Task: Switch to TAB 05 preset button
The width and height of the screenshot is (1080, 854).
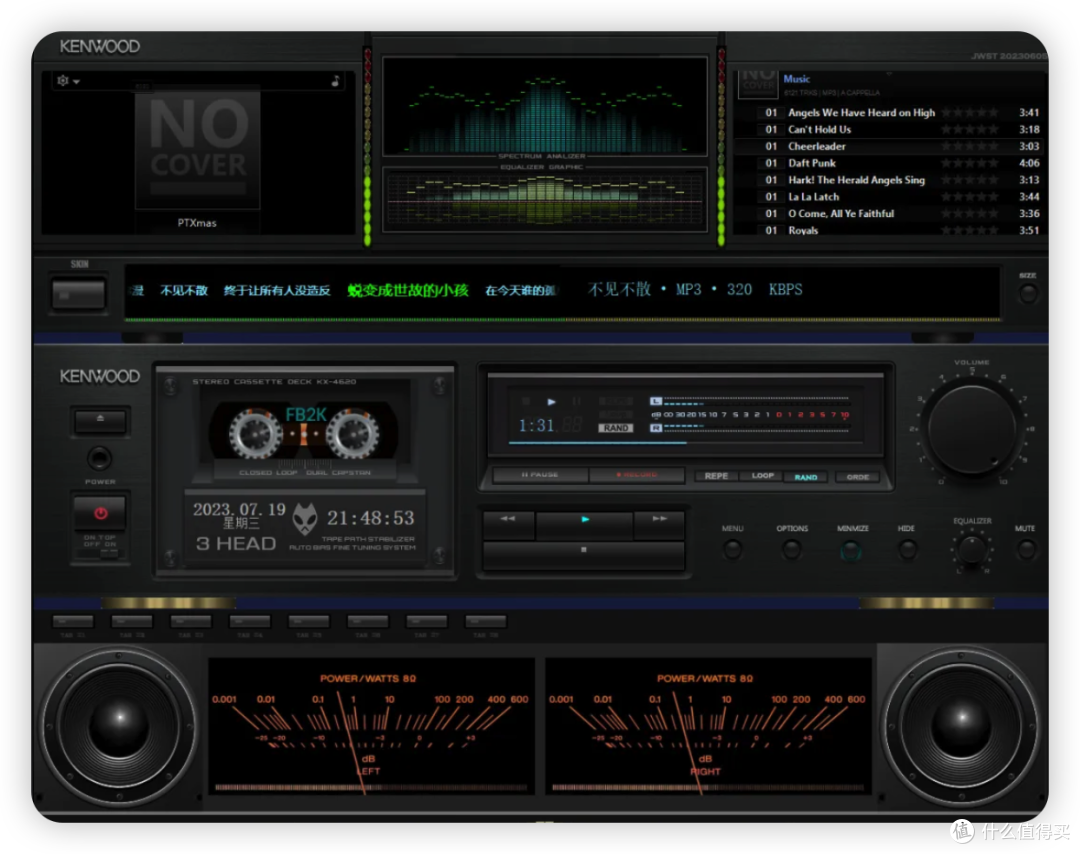Action: pos(309,622)
